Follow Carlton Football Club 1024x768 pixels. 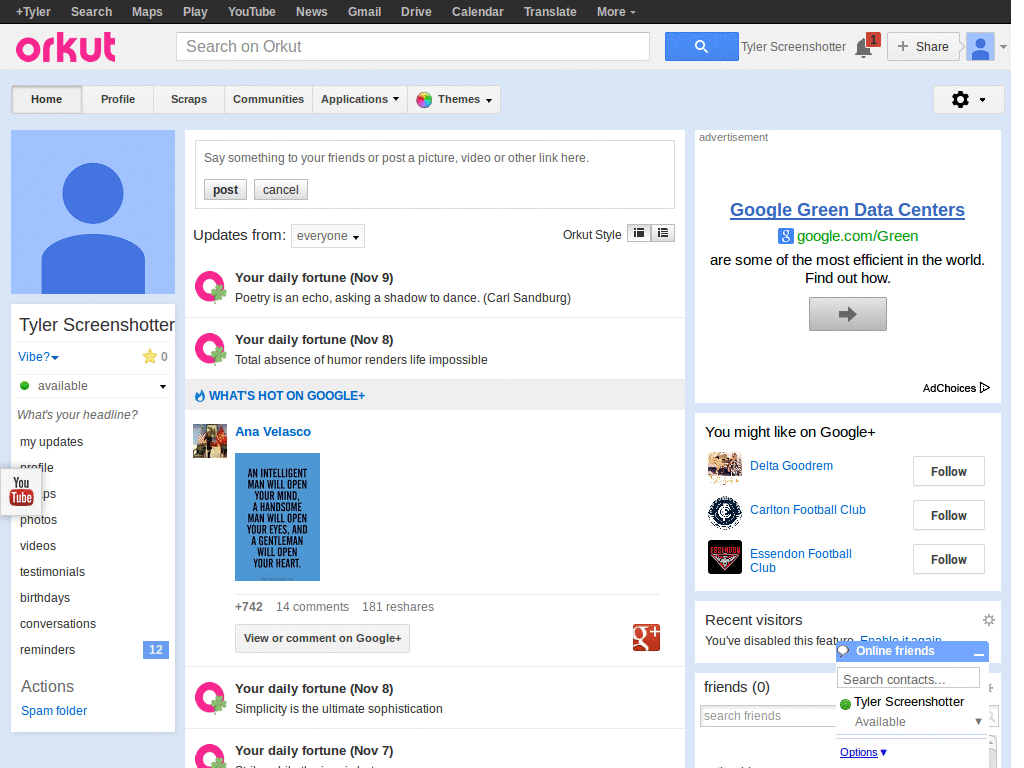tap(948, 515)
